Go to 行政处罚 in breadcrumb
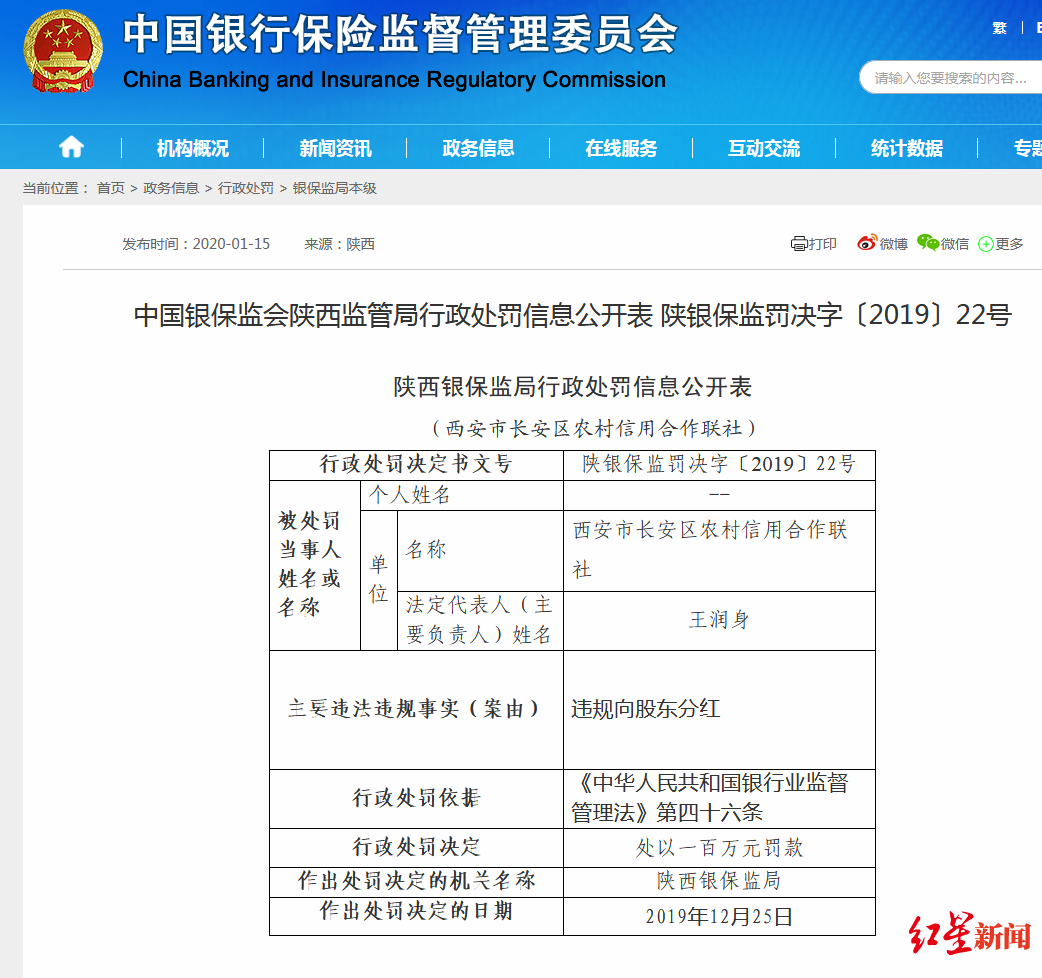Screen dimensions: 1042x978 pyautogui.click(x=246, y=188)
